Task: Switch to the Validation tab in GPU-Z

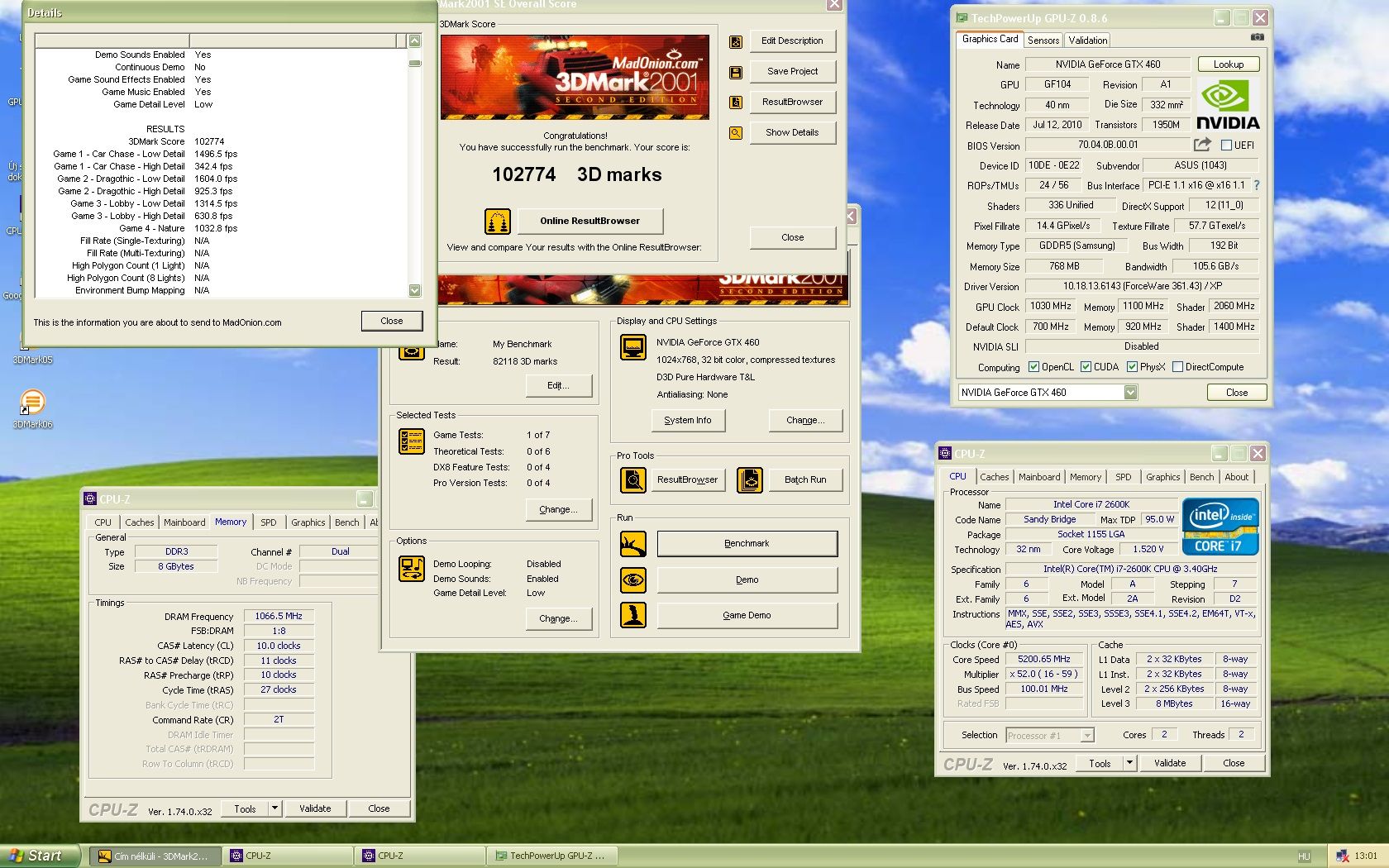Action: [1087, 41]
